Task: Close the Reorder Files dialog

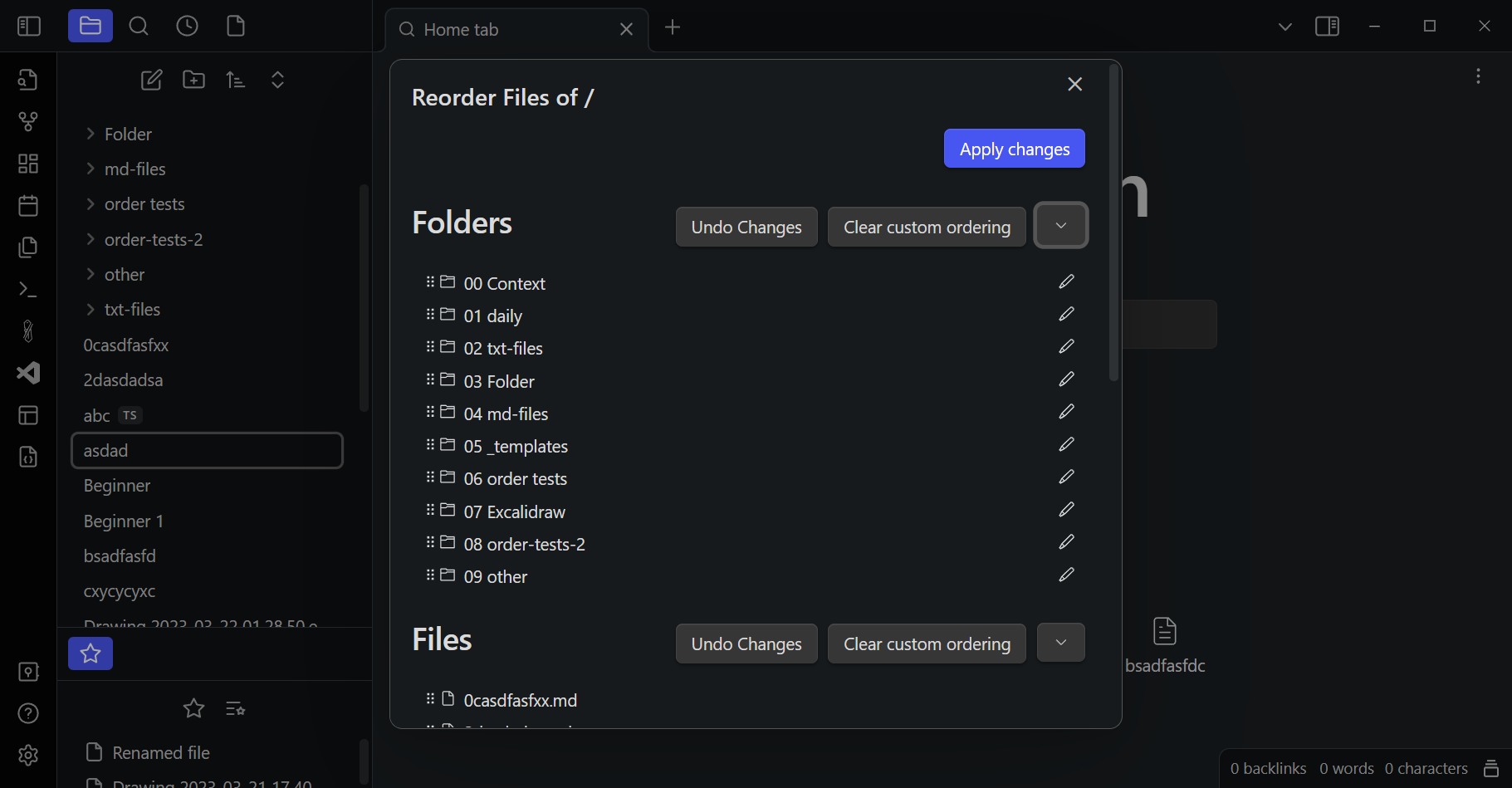Action: coord(1075,84)
